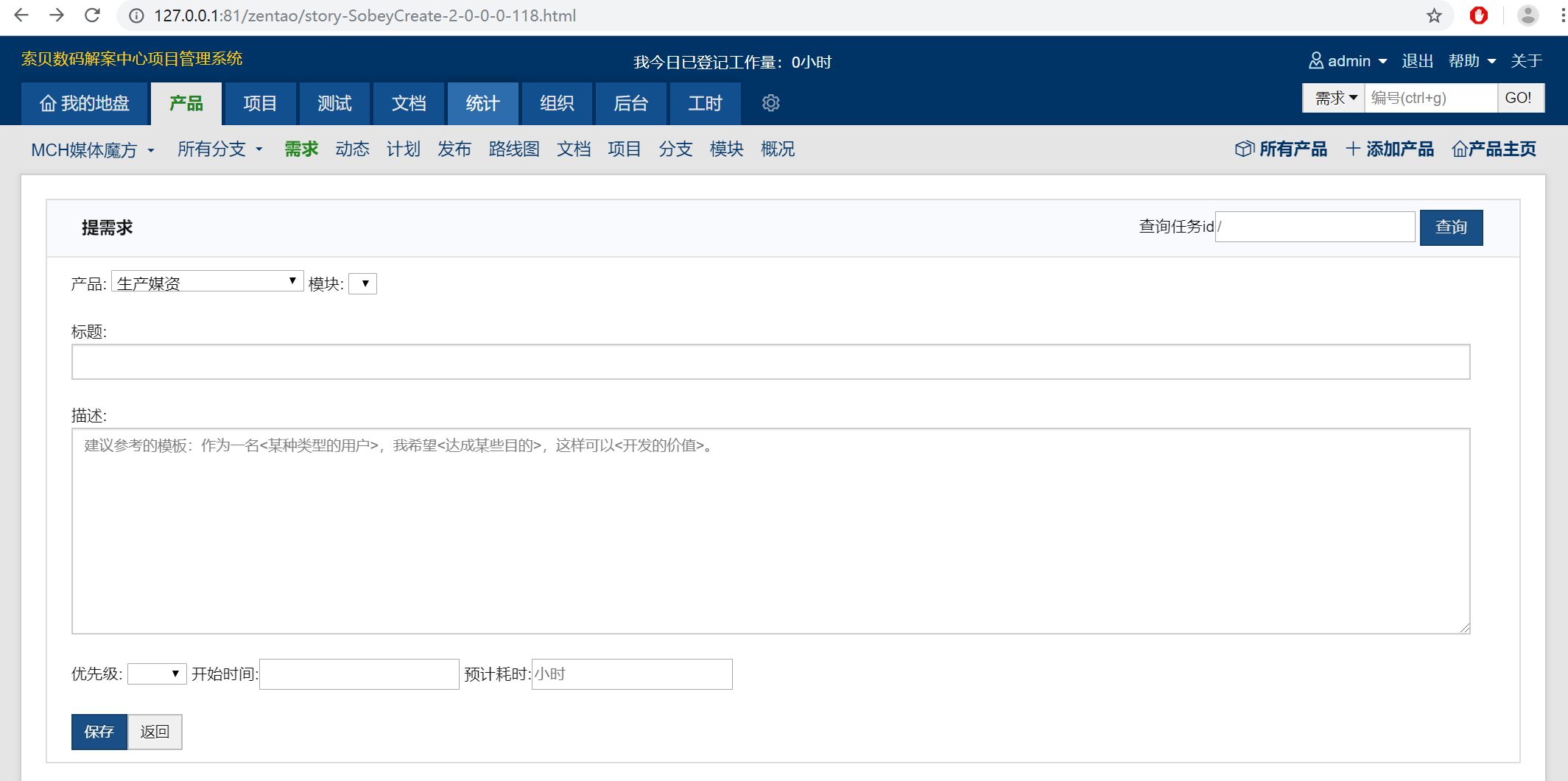Open the 测试 tab
Image resolution: width=1568 pixels, height=781 pixels.
pos(334,104)
